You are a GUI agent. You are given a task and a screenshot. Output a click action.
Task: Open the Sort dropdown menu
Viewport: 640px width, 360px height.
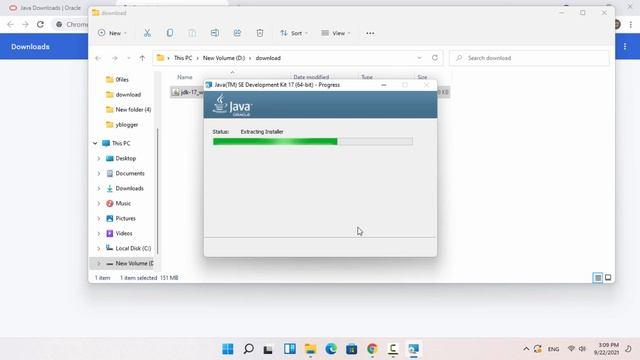(x=294, y=33)
